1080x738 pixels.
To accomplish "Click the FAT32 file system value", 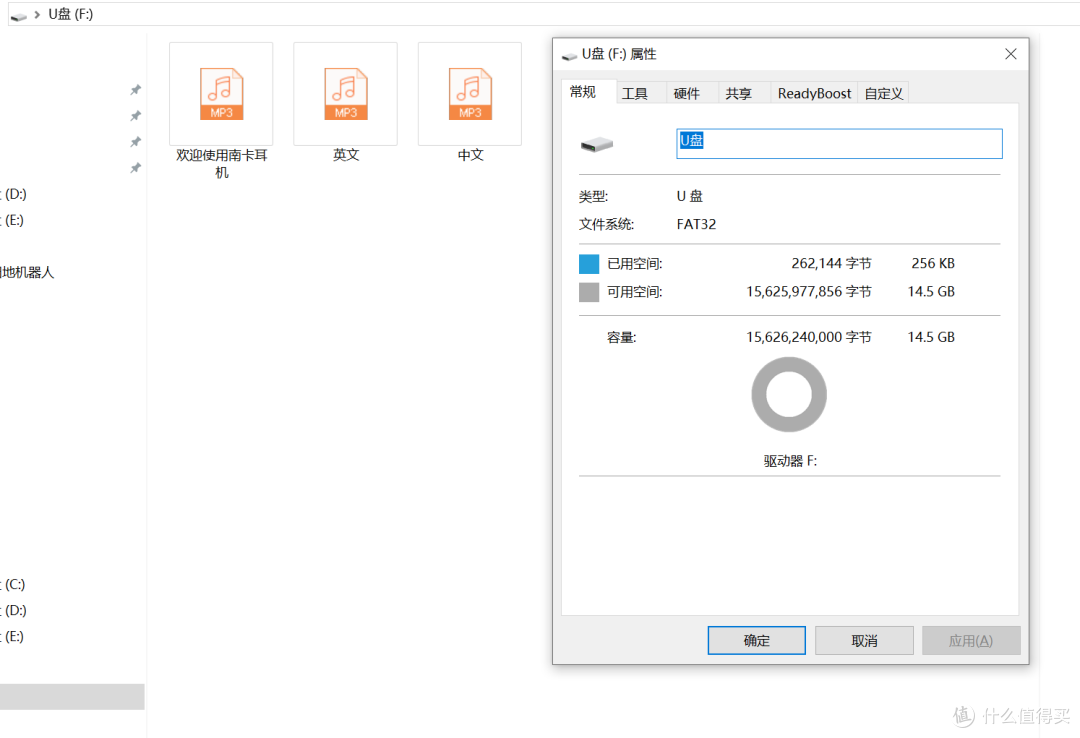I will coord(696,224).
